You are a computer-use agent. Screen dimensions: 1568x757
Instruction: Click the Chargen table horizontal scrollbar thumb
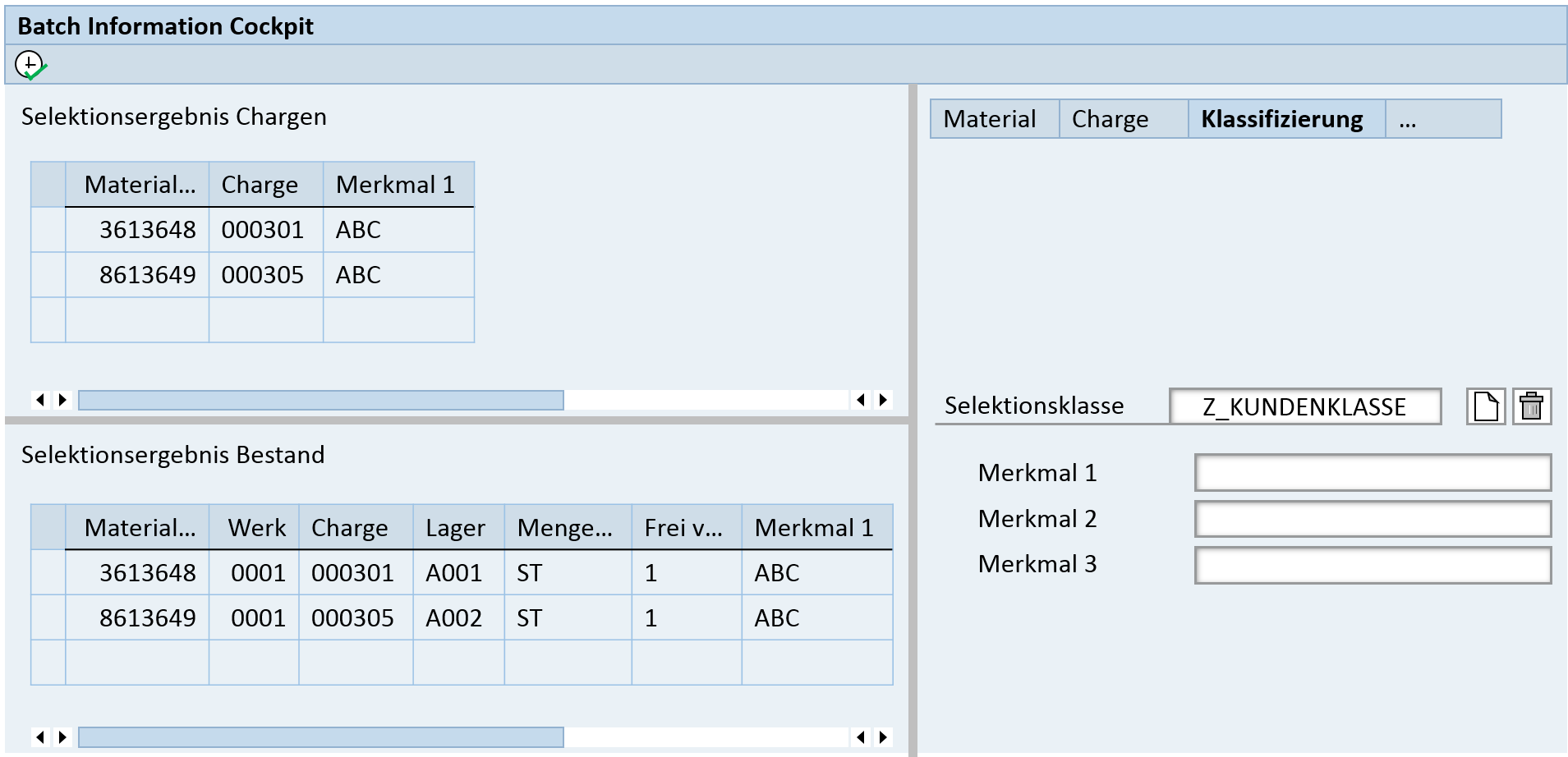(x=321, y=400)
